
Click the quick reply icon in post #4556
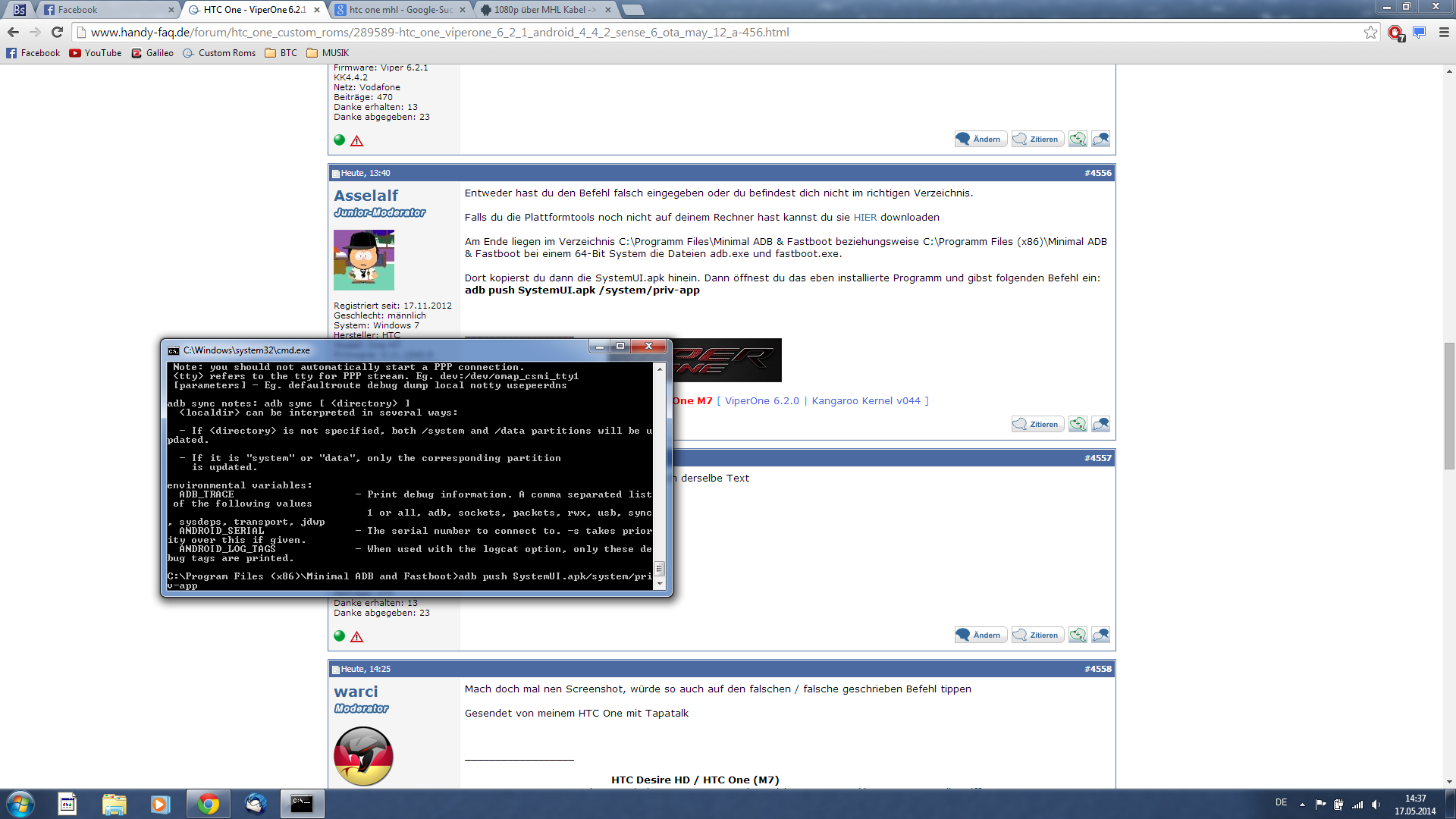click(1101, 424)
